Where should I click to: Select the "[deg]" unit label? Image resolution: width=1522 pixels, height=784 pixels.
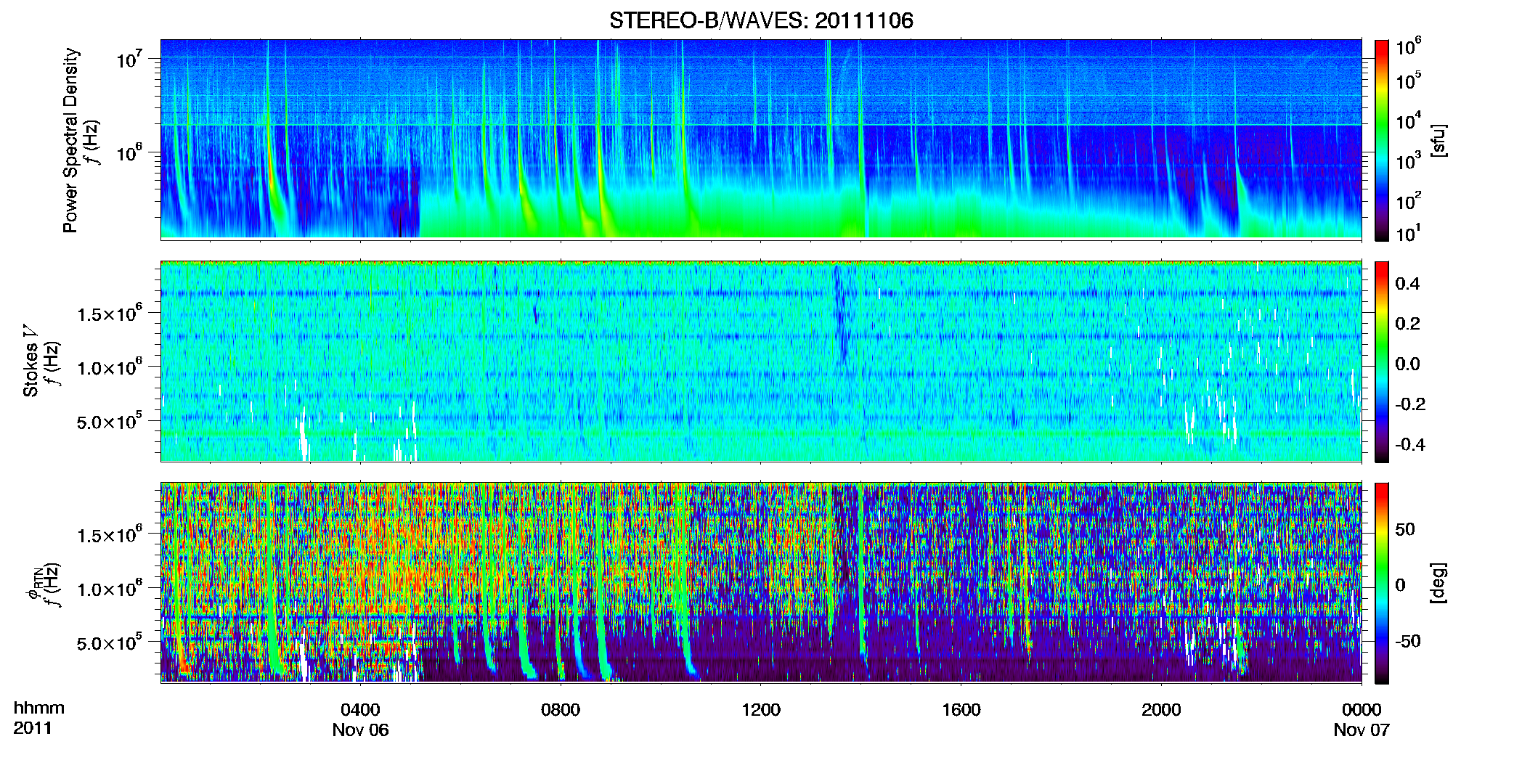(x=1438, y=583)
